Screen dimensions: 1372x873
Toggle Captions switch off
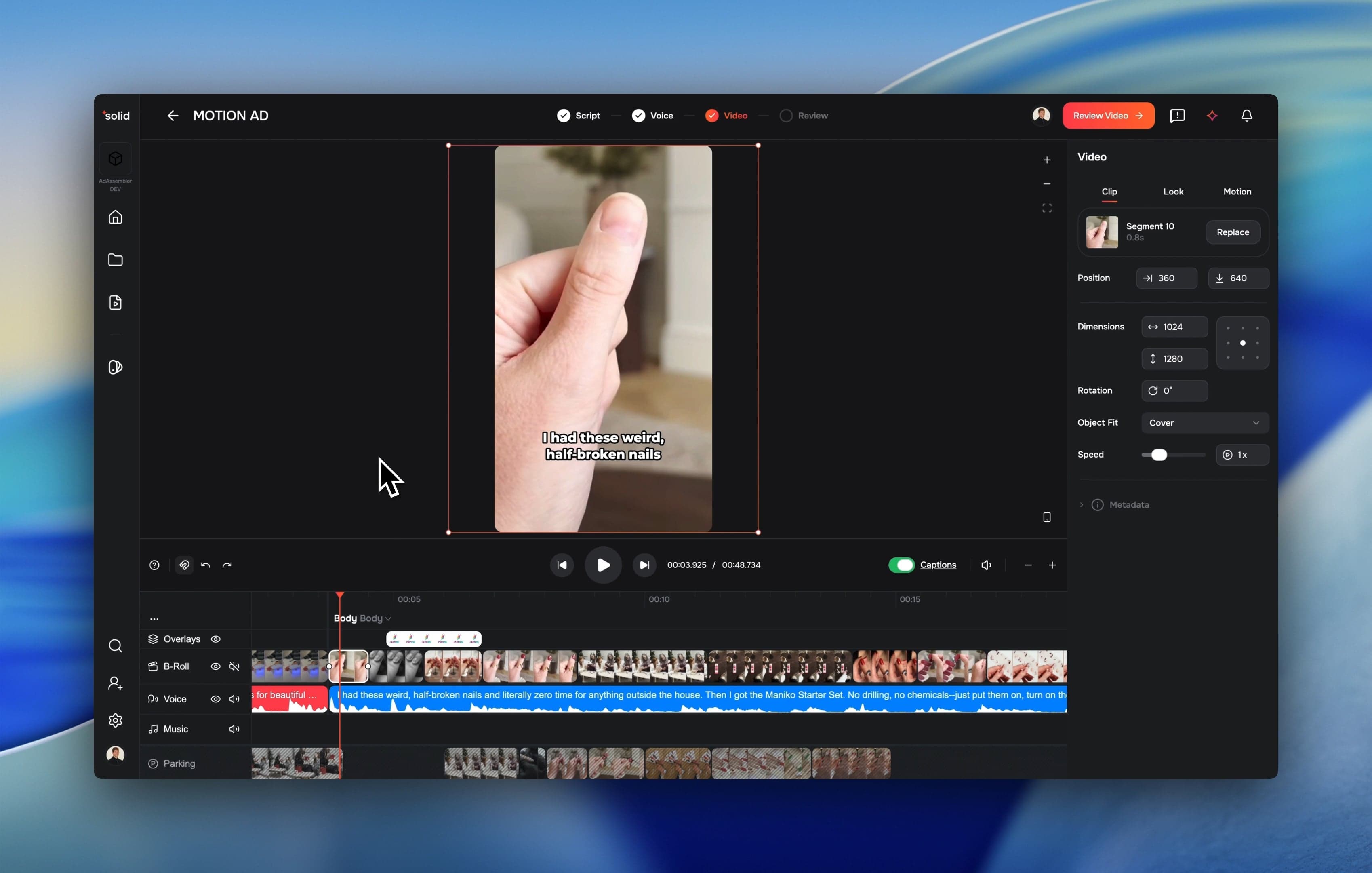coord(901,565)
